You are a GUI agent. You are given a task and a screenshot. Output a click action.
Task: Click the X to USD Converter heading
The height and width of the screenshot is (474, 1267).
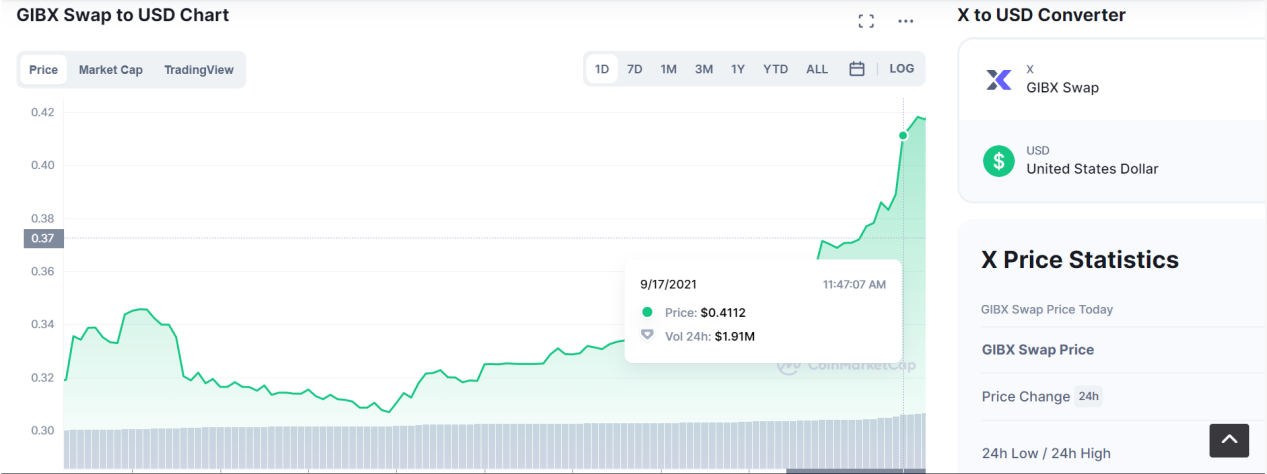pyautogui.click(x=1042, y=15)
